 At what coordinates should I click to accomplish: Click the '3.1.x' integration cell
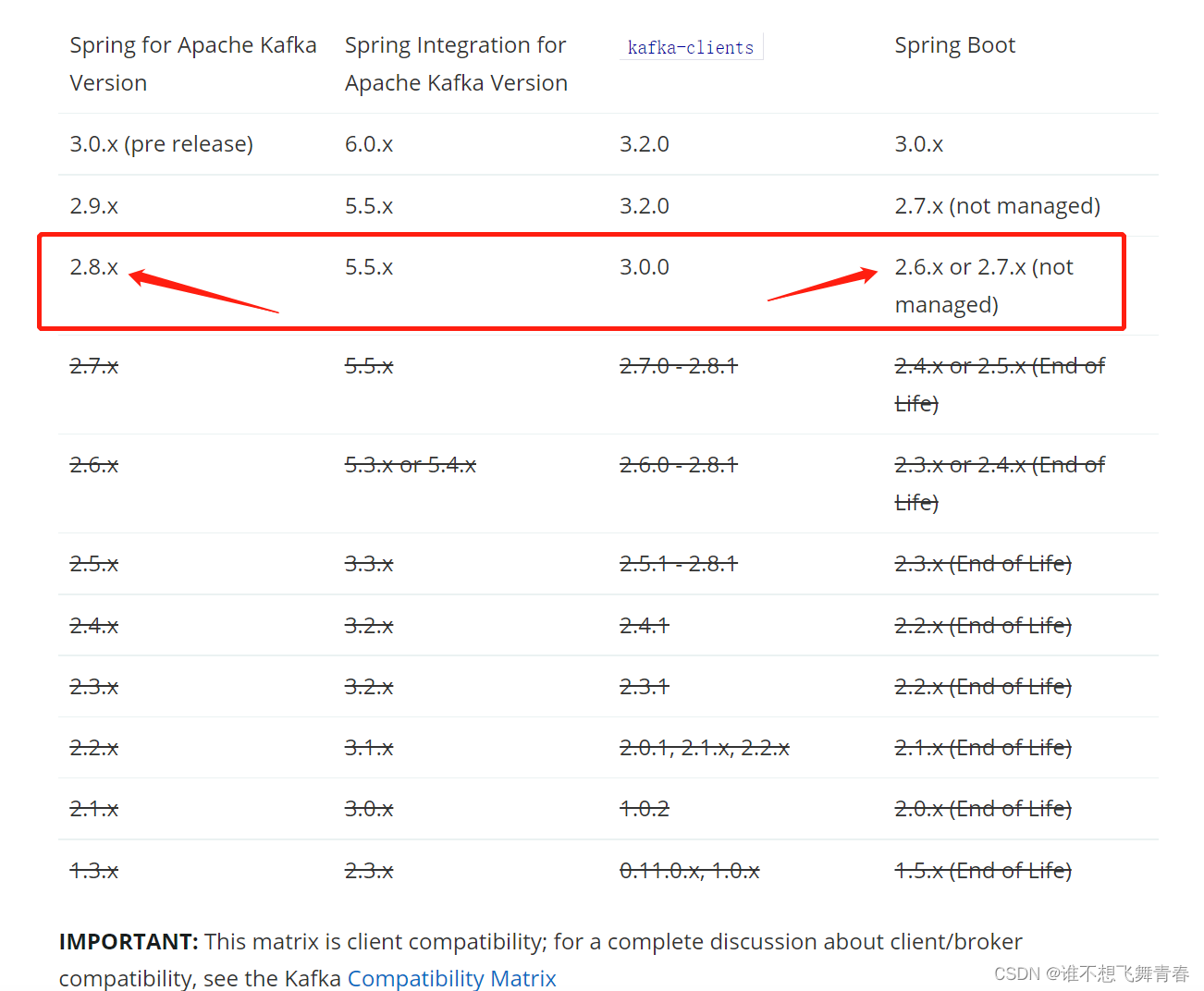369,748
